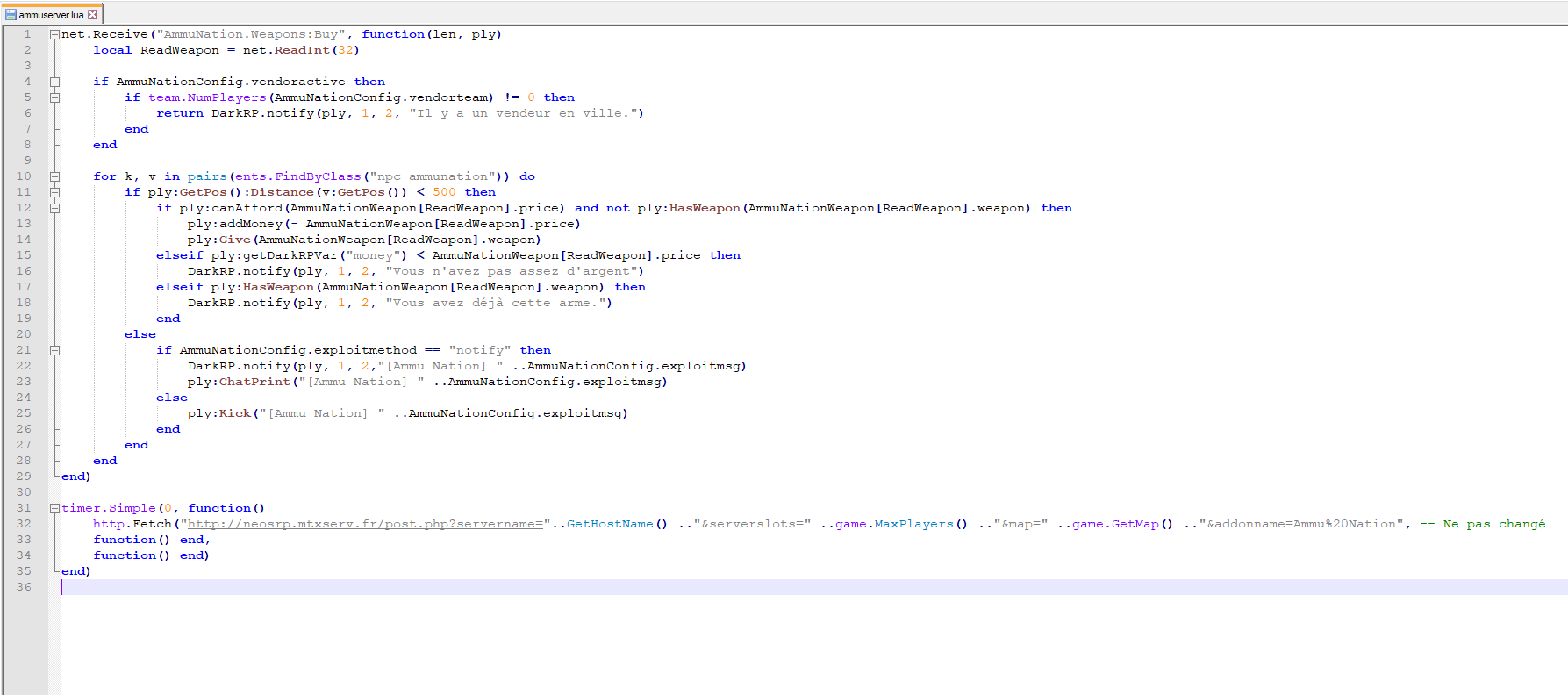This screenshot has height=695, width=1568.
Task: Click "game.MaxPlayers" on line 32
Action: pyautogui.click(x=894, y=524)
